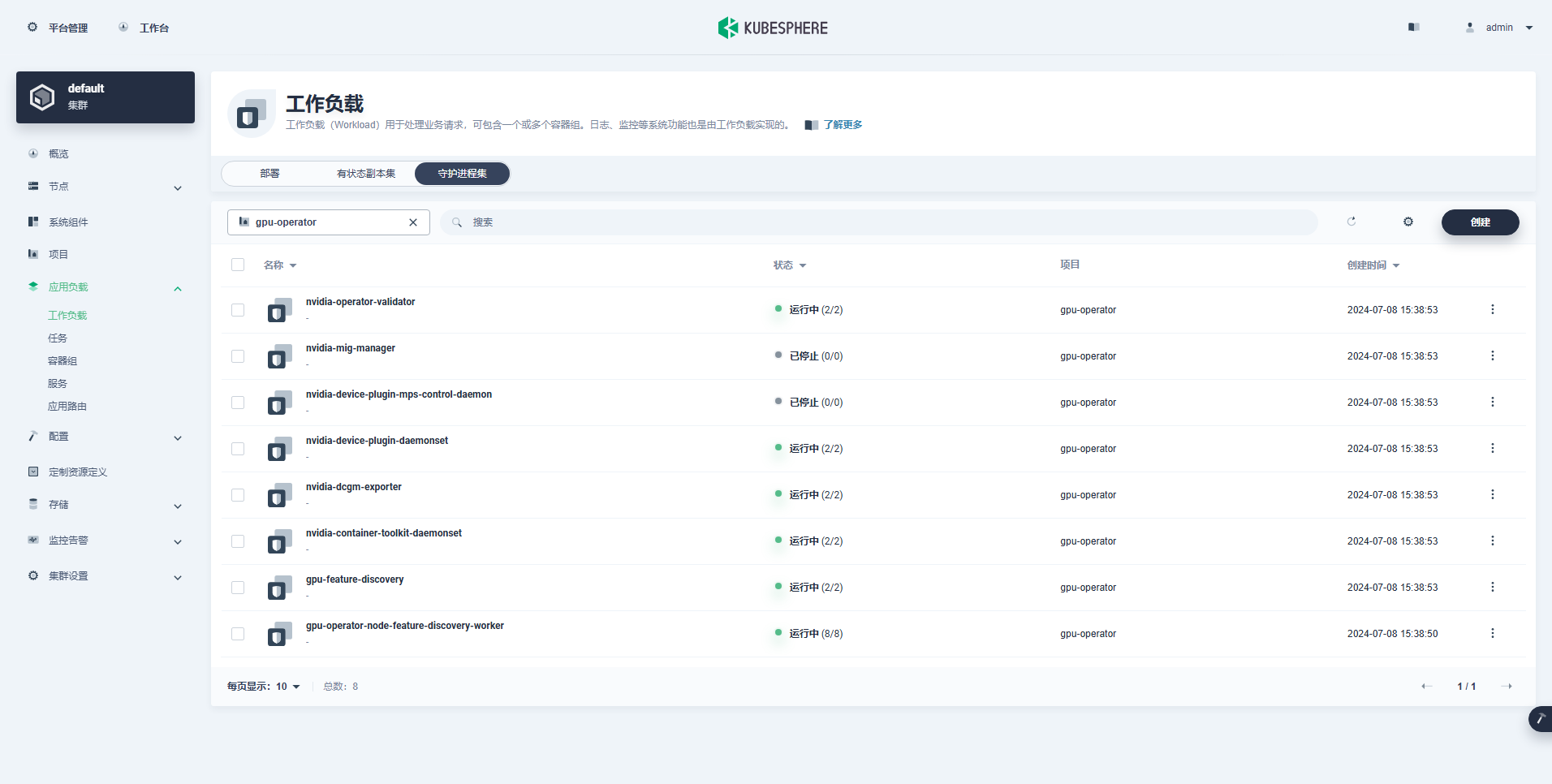Toggle the select-all checkbox
Image resolution: width=1552 pixels, height=784 pixels.
pyautogui.click(x=238, y=265)
